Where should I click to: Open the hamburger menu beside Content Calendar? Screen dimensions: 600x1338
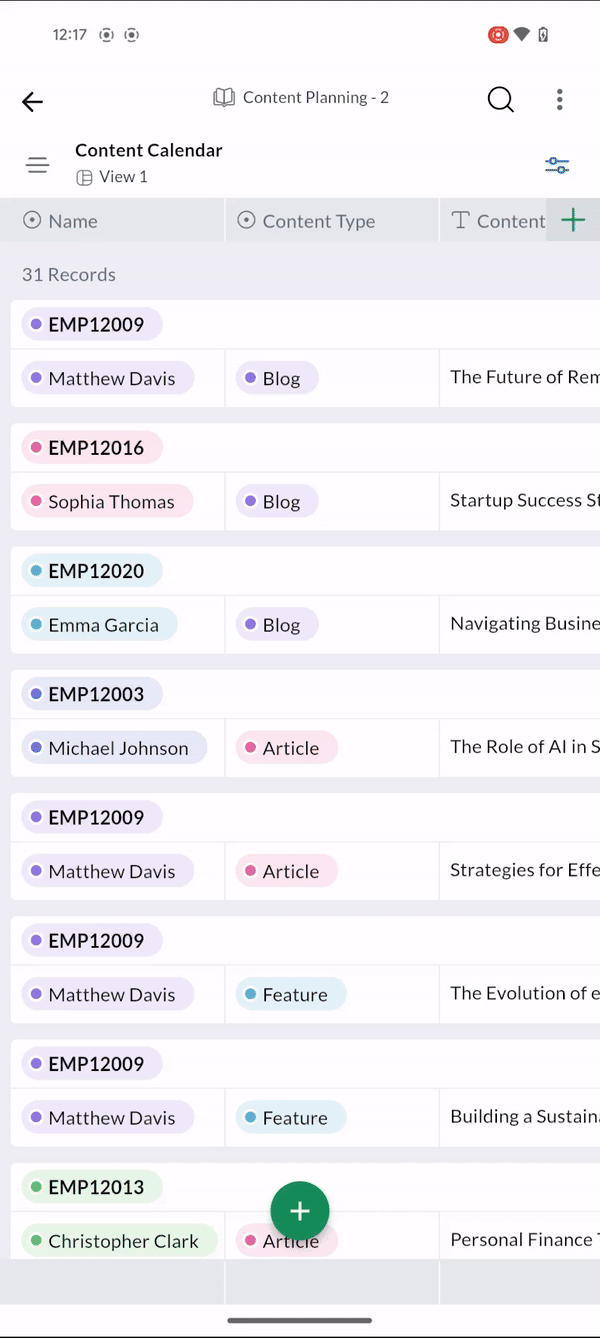point(38,165)
